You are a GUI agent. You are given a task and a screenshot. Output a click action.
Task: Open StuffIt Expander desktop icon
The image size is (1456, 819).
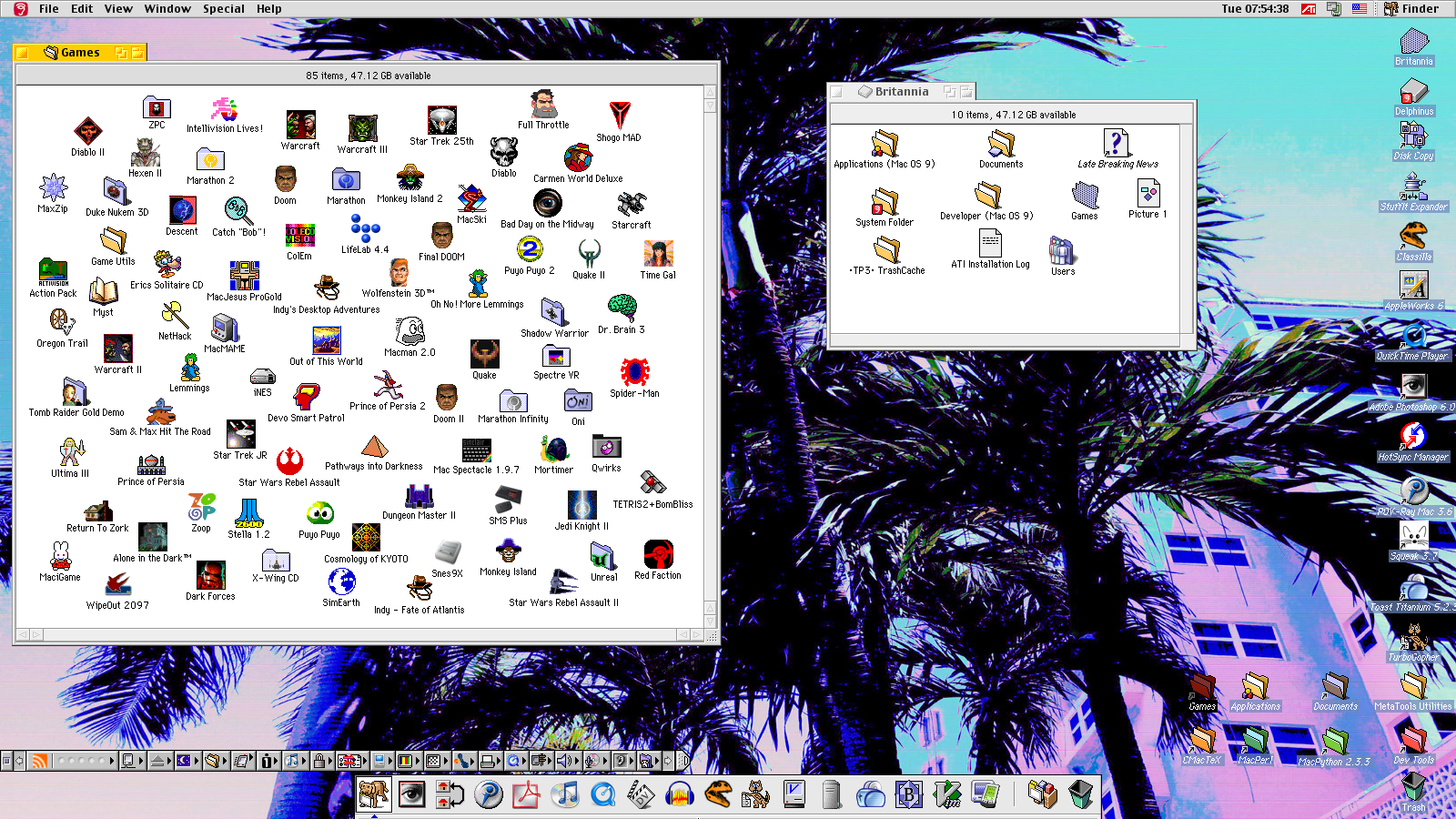tap(1413, 186)
